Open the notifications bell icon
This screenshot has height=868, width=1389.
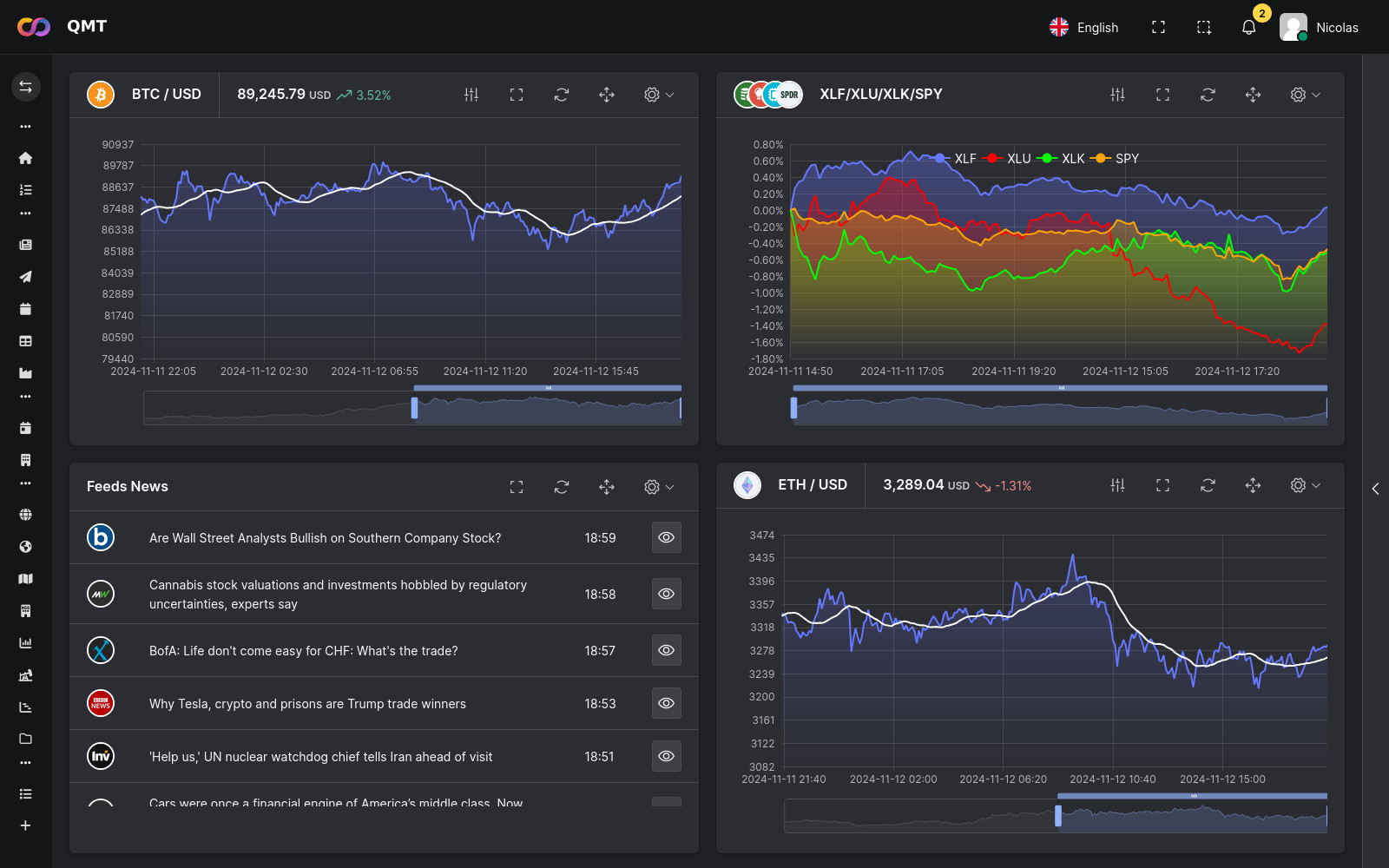click(1248, 27)
